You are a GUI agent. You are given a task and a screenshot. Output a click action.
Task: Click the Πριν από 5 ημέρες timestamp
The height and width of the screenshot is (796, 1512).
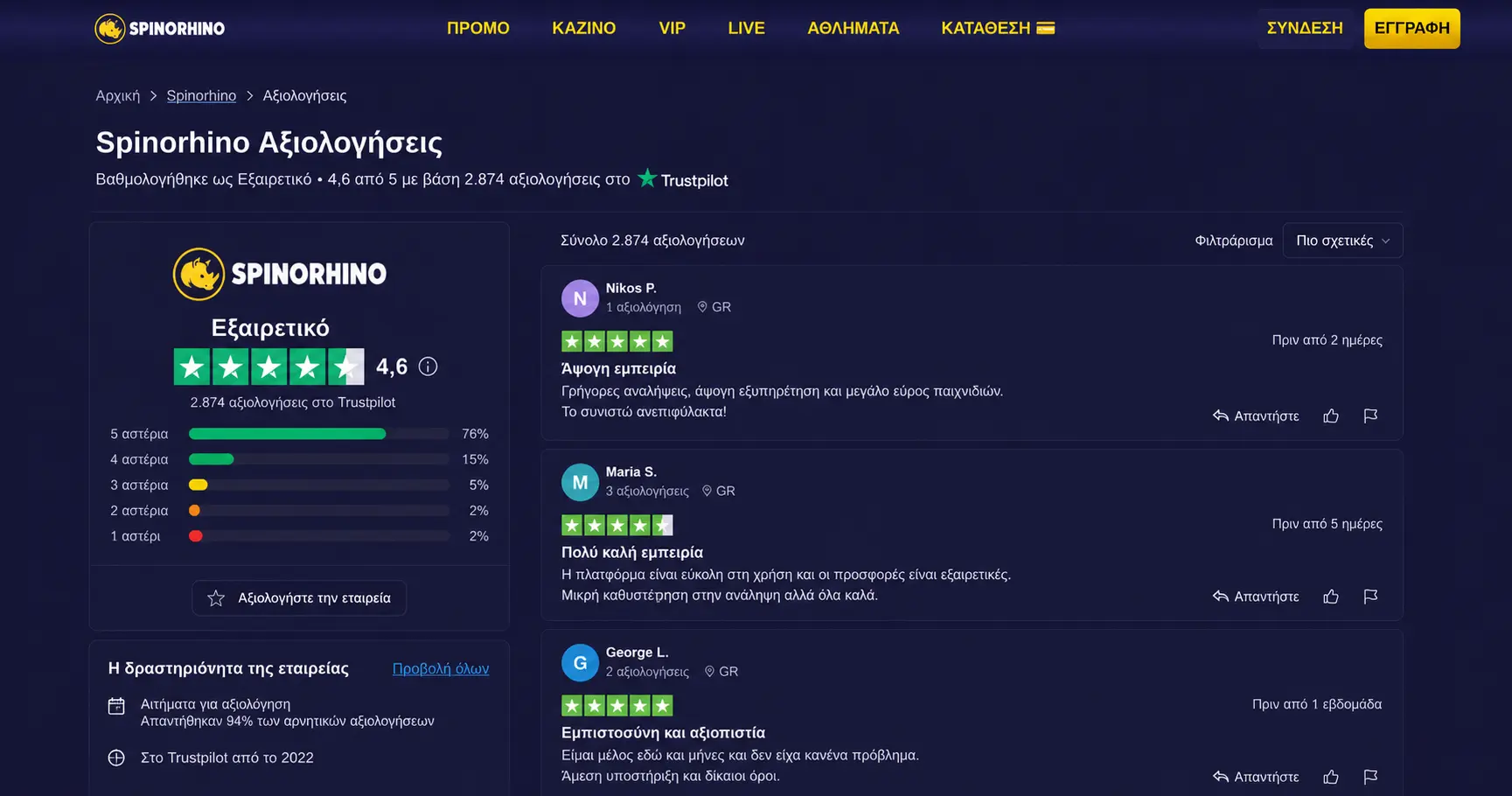[x=1327, y=524]
